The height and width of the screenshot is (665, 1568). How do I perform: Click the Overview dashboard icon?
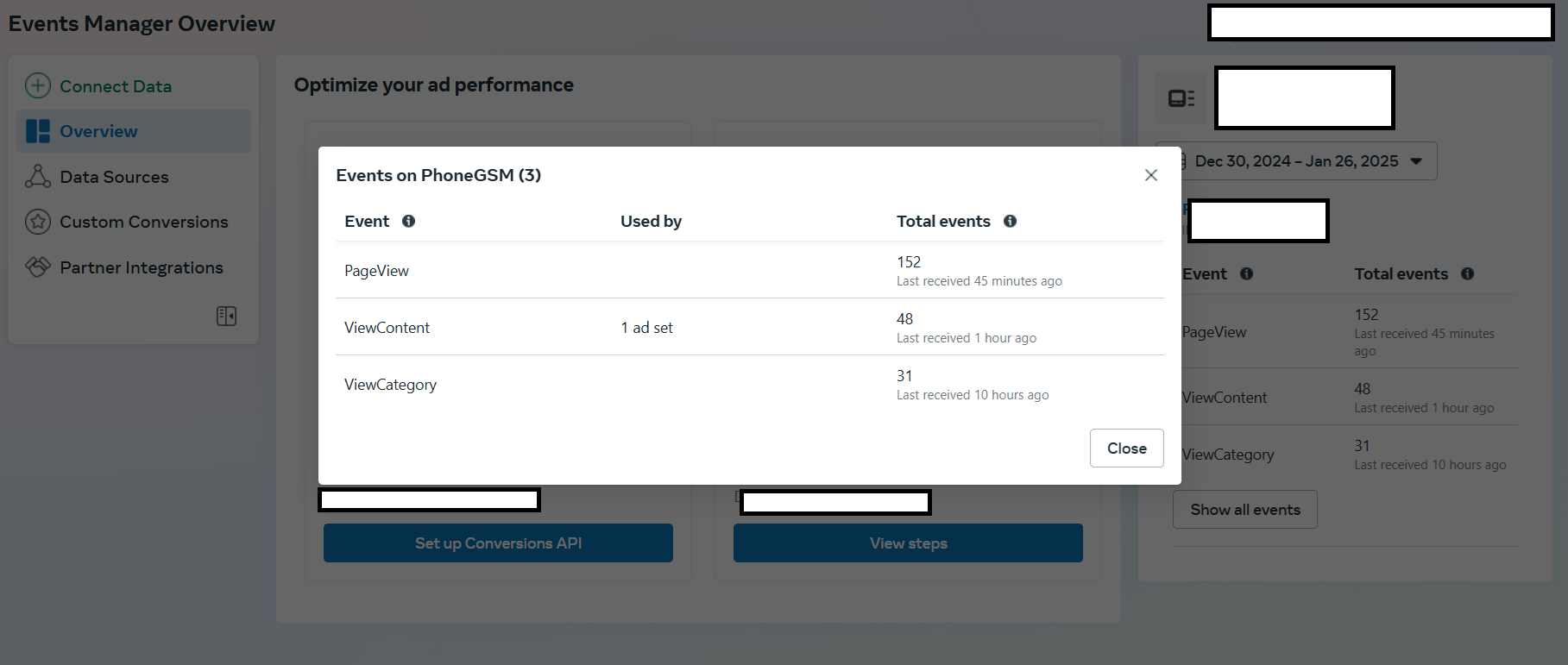coord(38,131)
